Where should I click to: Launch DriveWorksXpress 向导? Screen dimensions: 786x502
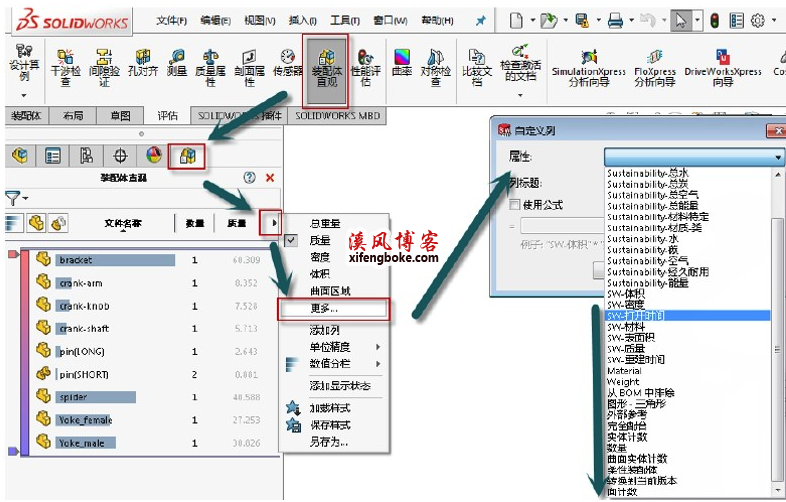(x=723, y=68)
